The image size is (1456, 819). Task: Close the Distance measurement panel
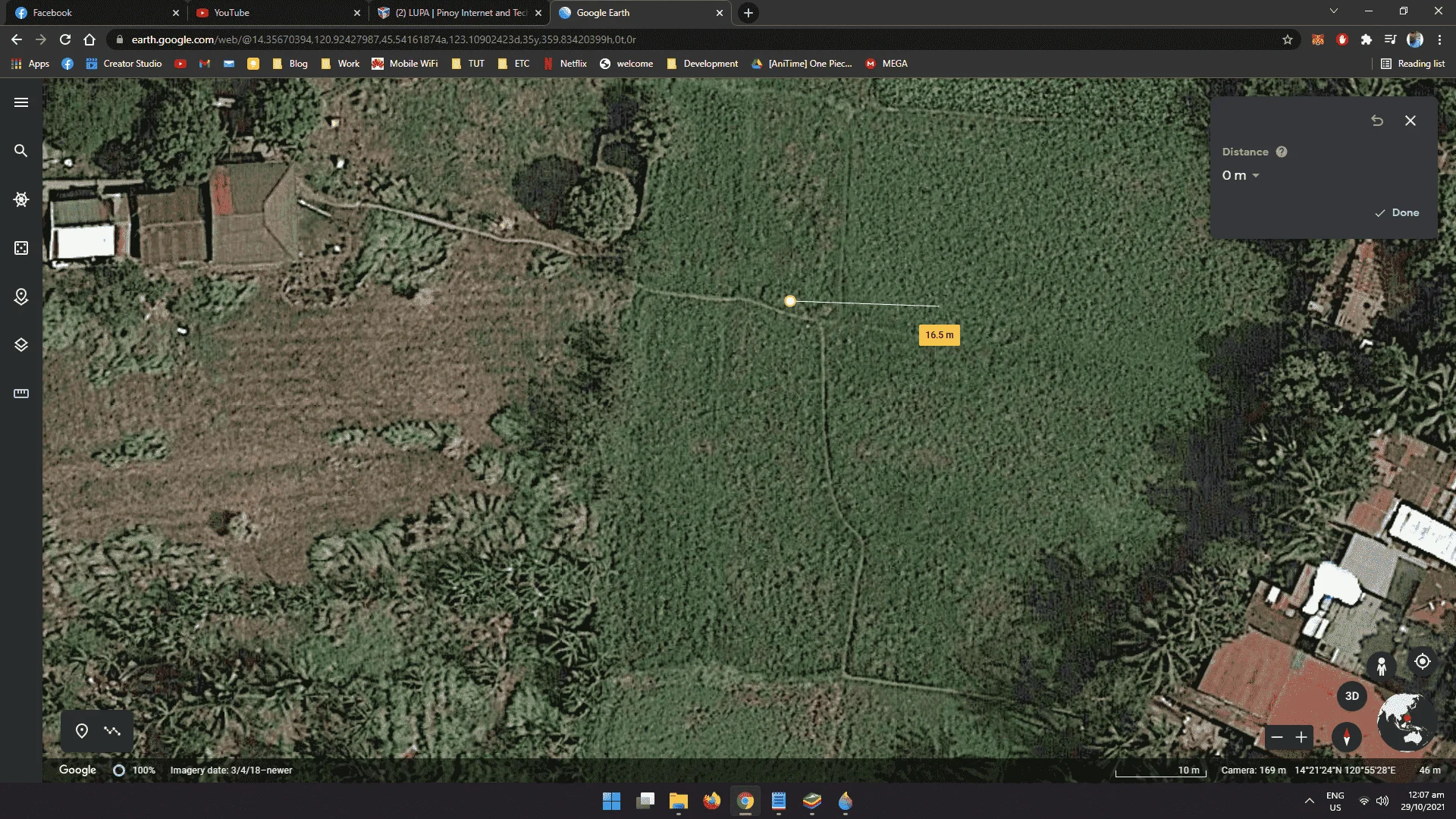point(1410,121)
